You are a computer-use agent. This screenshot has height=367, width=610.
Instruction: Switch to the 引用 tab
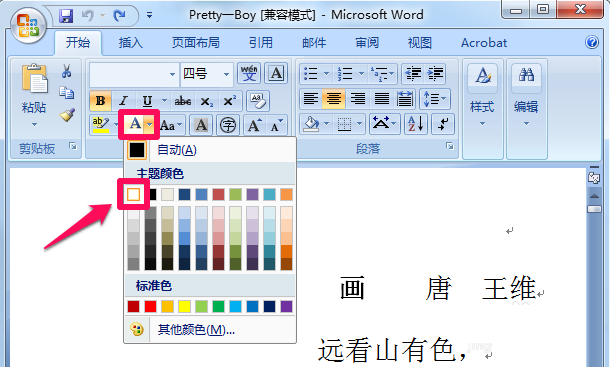(x=261, y=42)
